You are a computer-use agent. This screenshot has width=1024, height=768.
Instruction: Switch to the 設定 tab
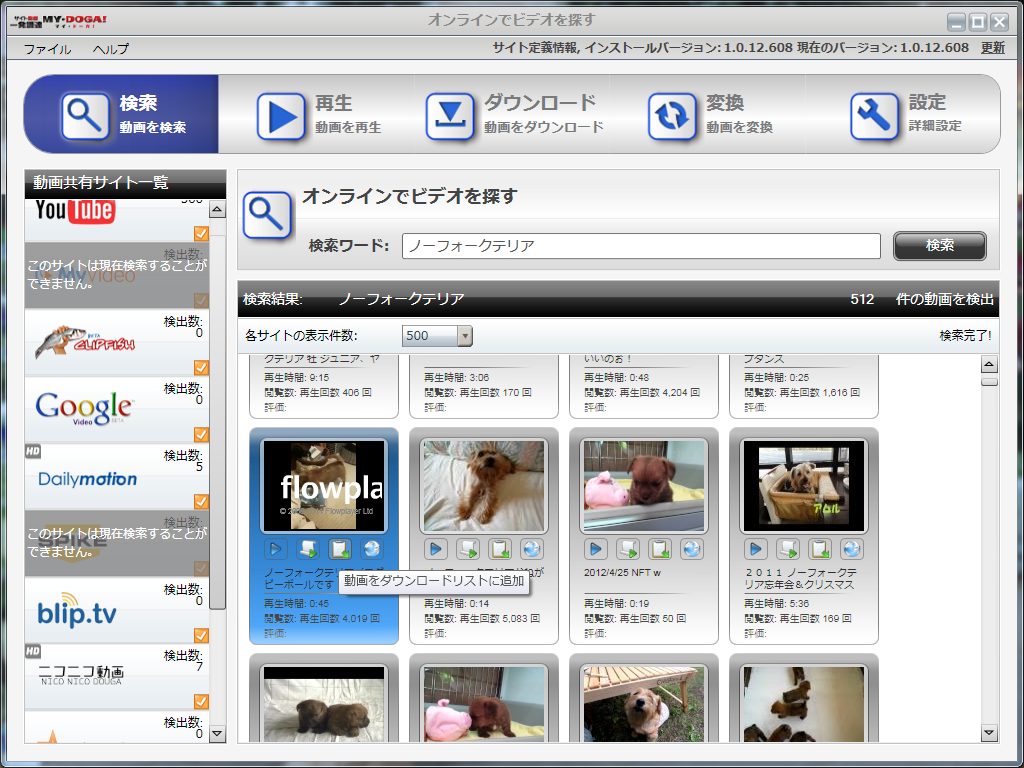pyautogui.click(x=903, y=114)
